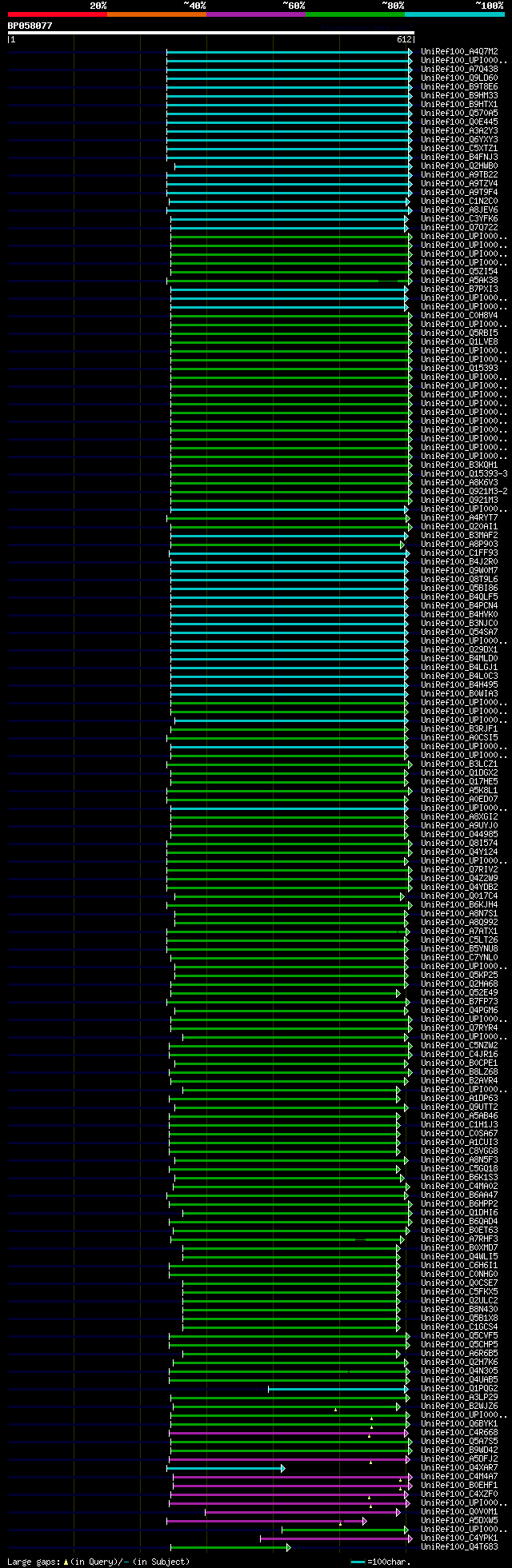
Task: Click the BP058077 query name label
Action: tap(30, 26)
